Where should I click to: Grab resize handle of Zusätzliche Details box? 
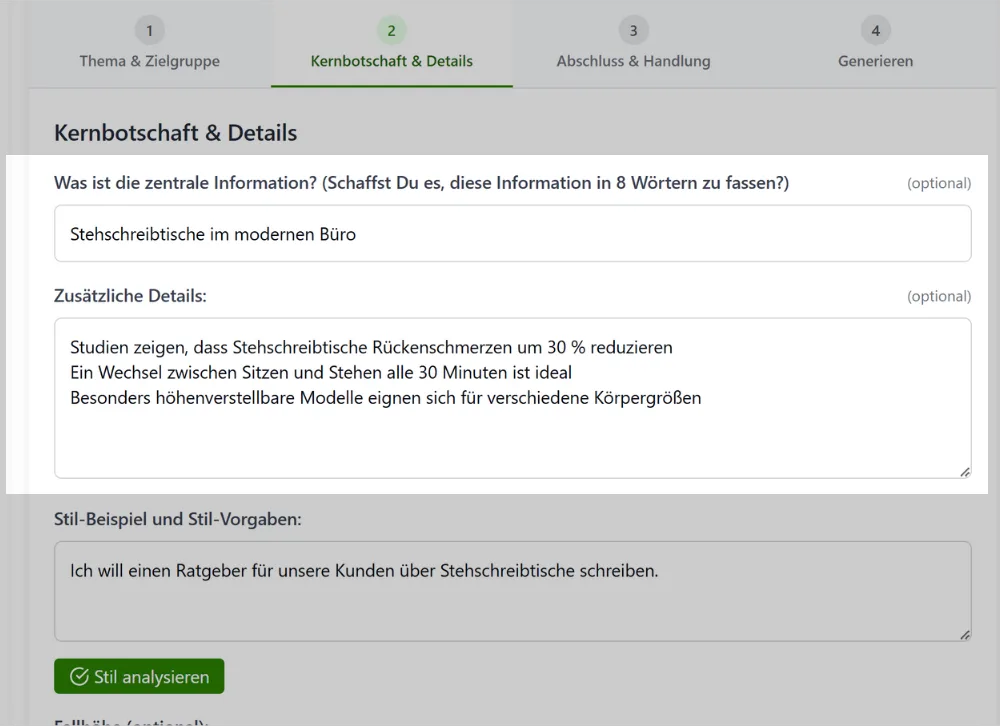point(965,472)
